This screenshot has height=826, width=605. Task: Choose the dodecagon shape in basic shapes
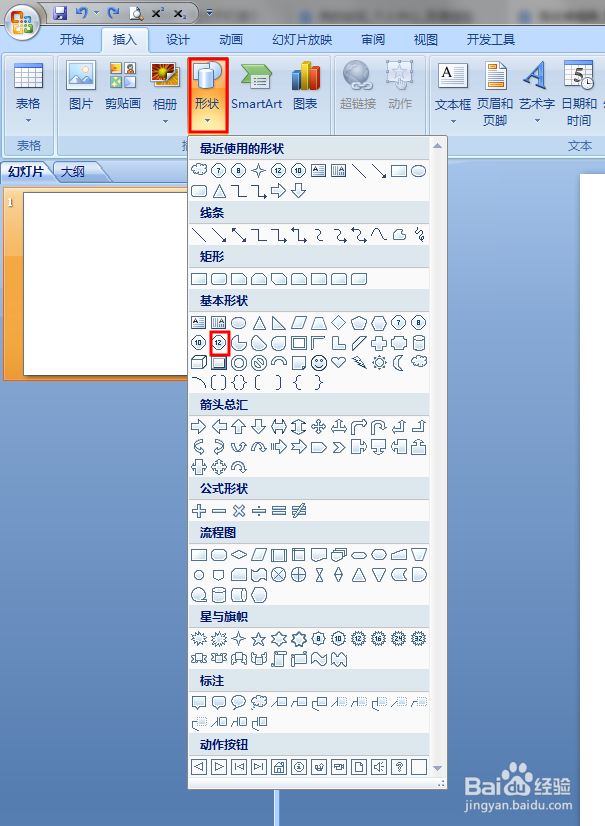tap(219, 343)
